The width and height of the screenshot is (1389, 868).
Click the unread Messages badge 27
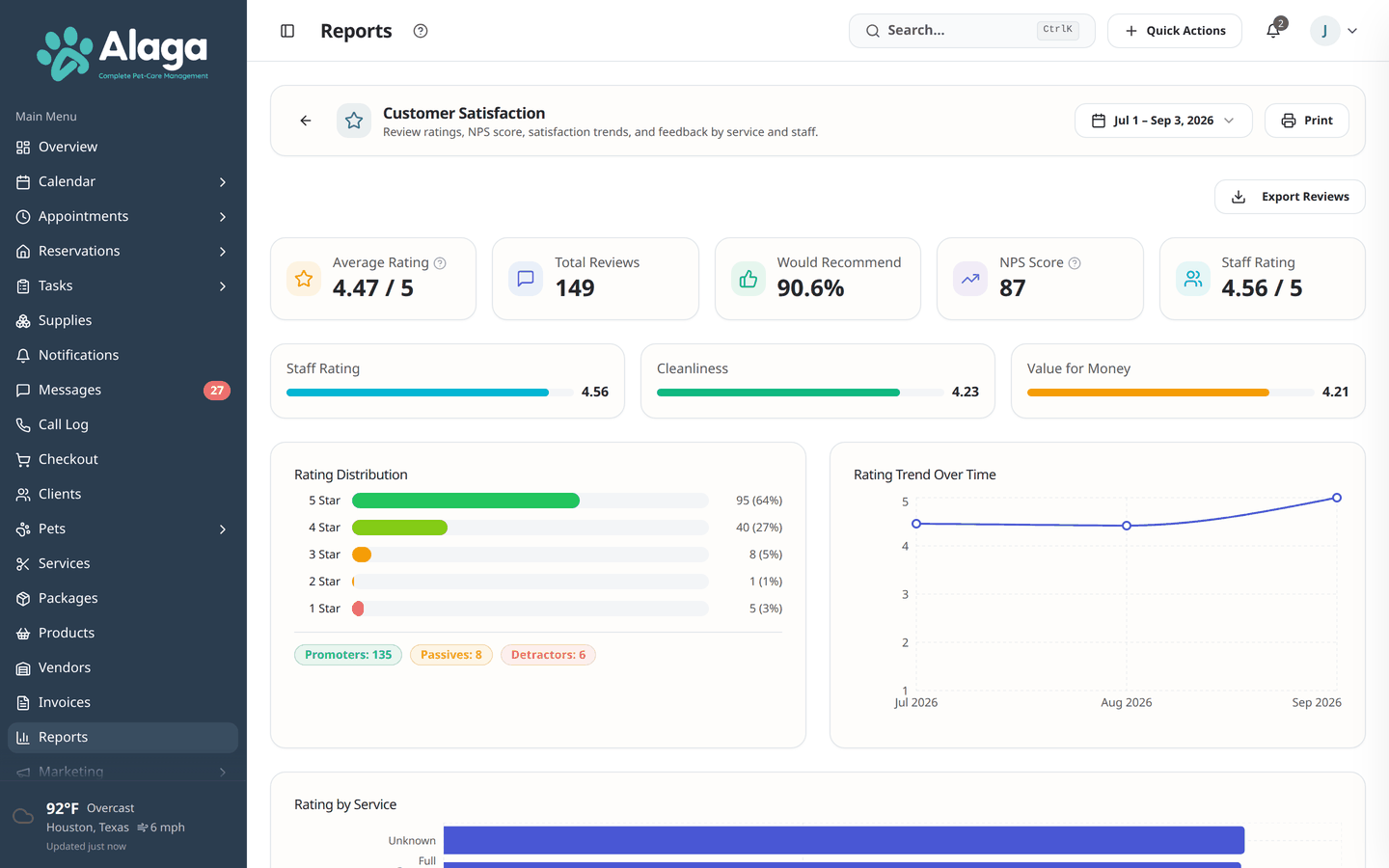pos(217,391)
